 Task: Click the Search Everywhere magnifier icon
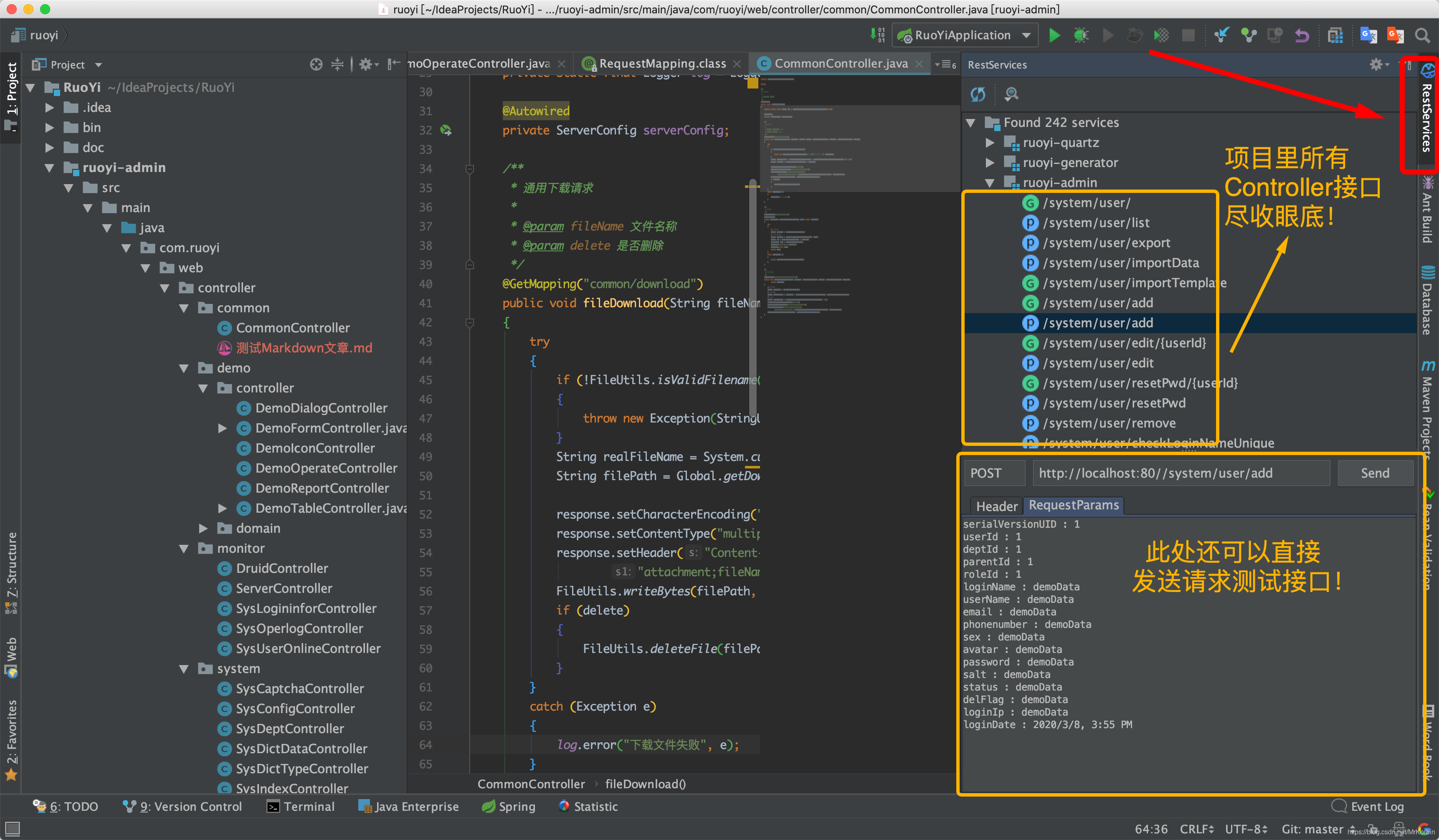pyautogui.click(x=1422, y=35)
